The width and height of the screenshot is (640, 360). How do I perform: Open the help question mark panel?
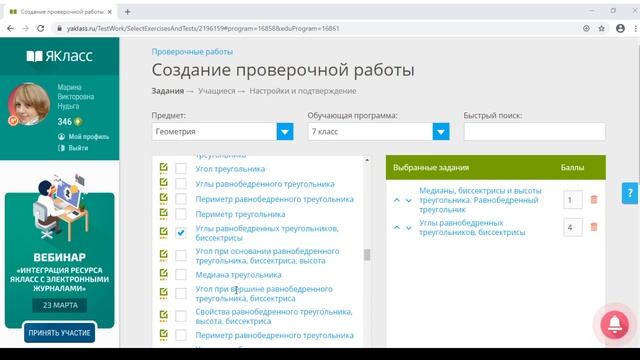tap(630, 193)
